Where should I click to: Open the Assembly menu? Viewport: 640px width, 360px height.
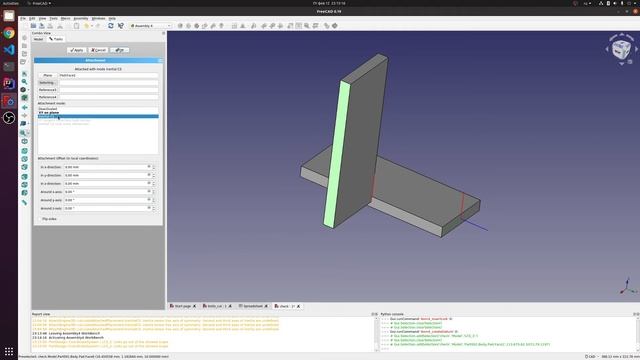click(81, 18)
